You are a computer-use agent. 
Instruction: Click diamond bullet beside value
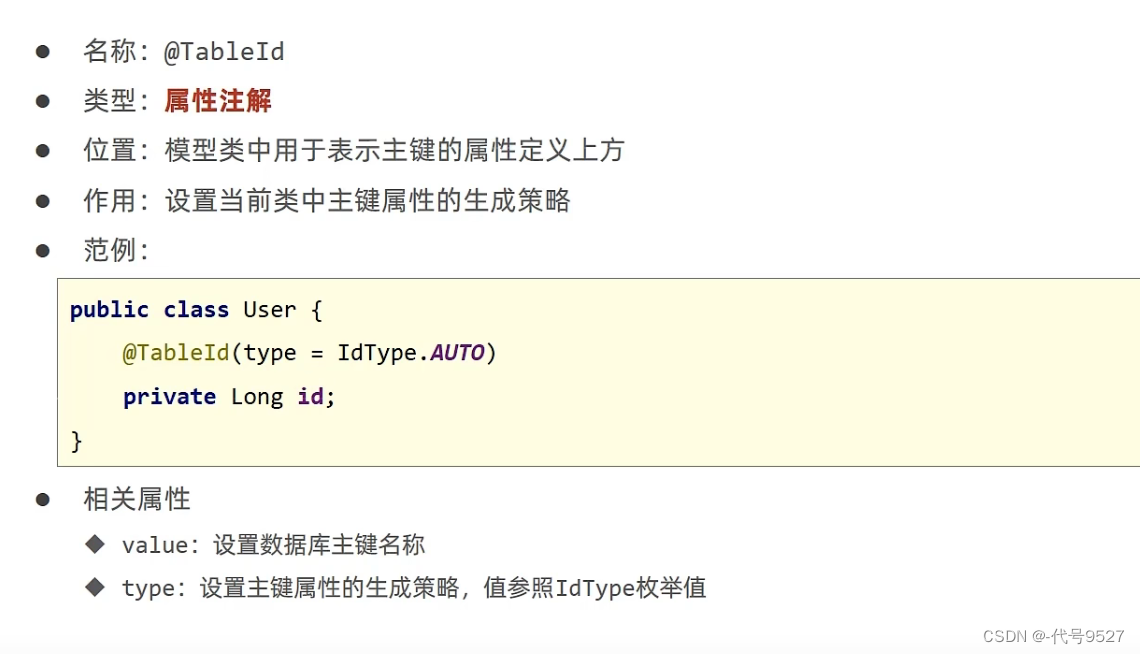coord(95,544)
